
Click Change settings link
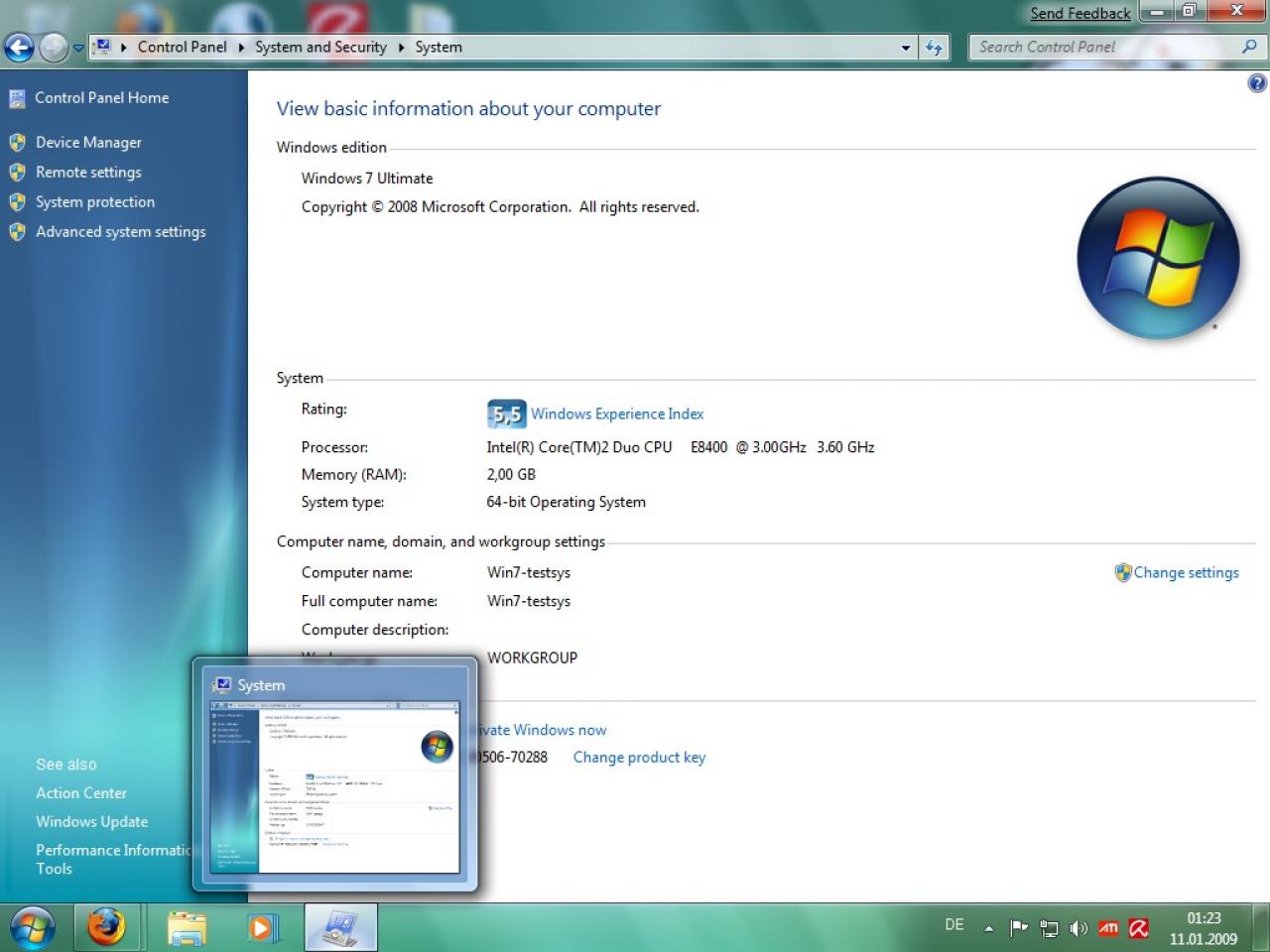1186,572
